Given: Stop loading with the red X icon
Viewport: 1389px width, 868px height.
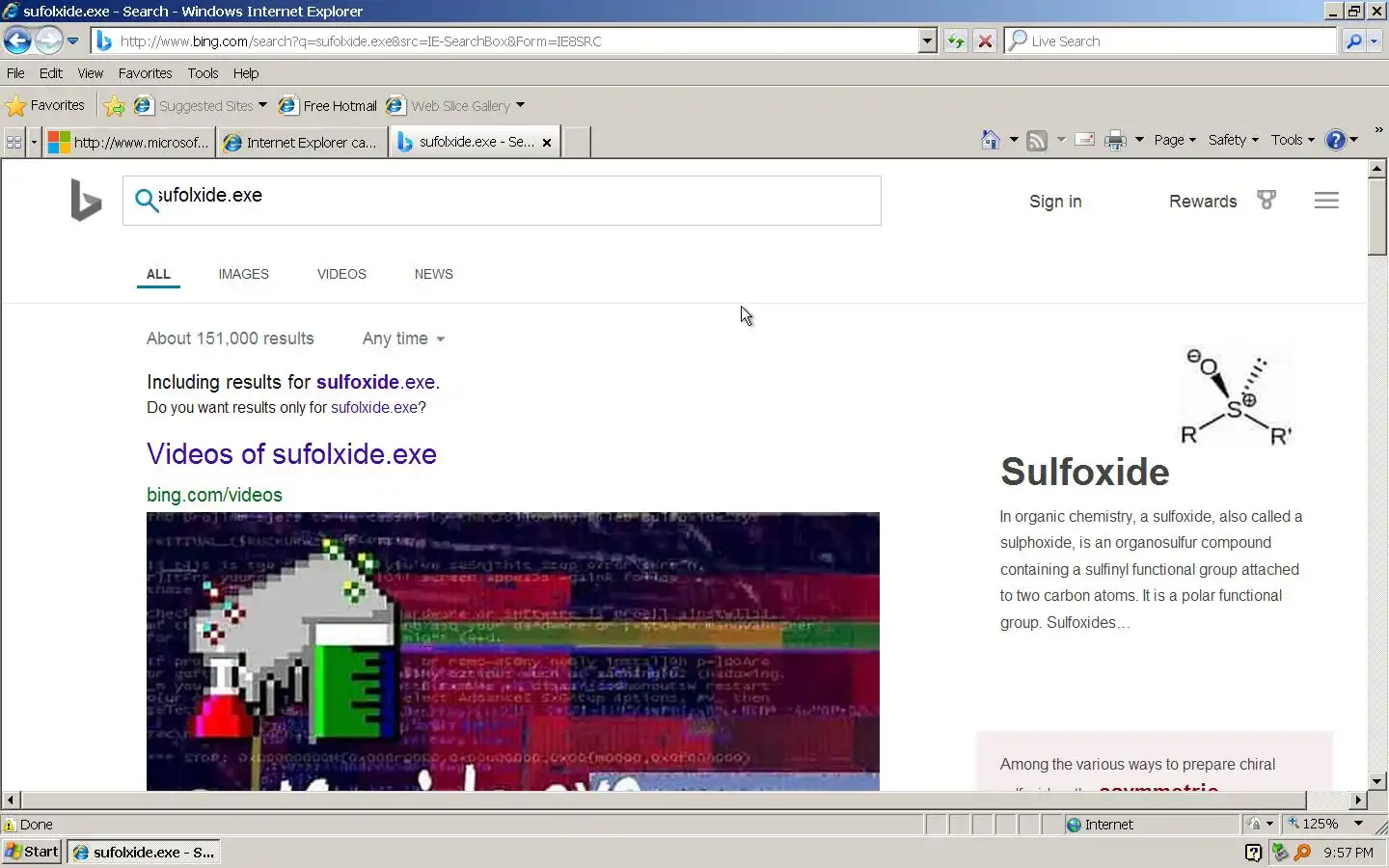Looking at the screenshot, I should click(985, 41).
